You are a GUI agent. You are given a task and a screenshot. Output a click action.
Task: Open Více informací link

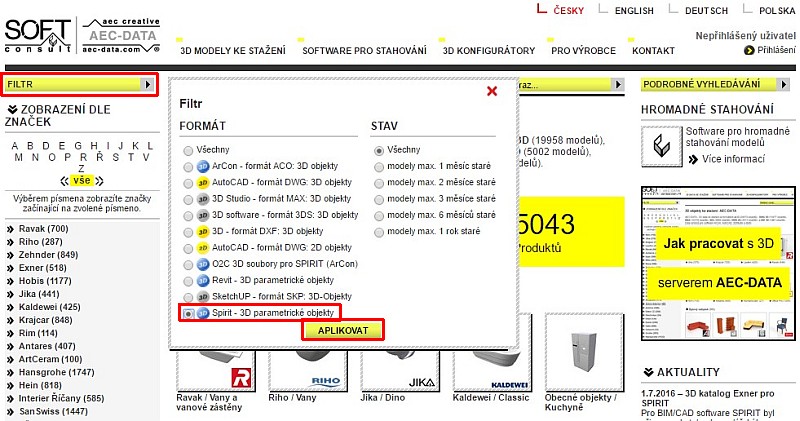pos(733,159)
